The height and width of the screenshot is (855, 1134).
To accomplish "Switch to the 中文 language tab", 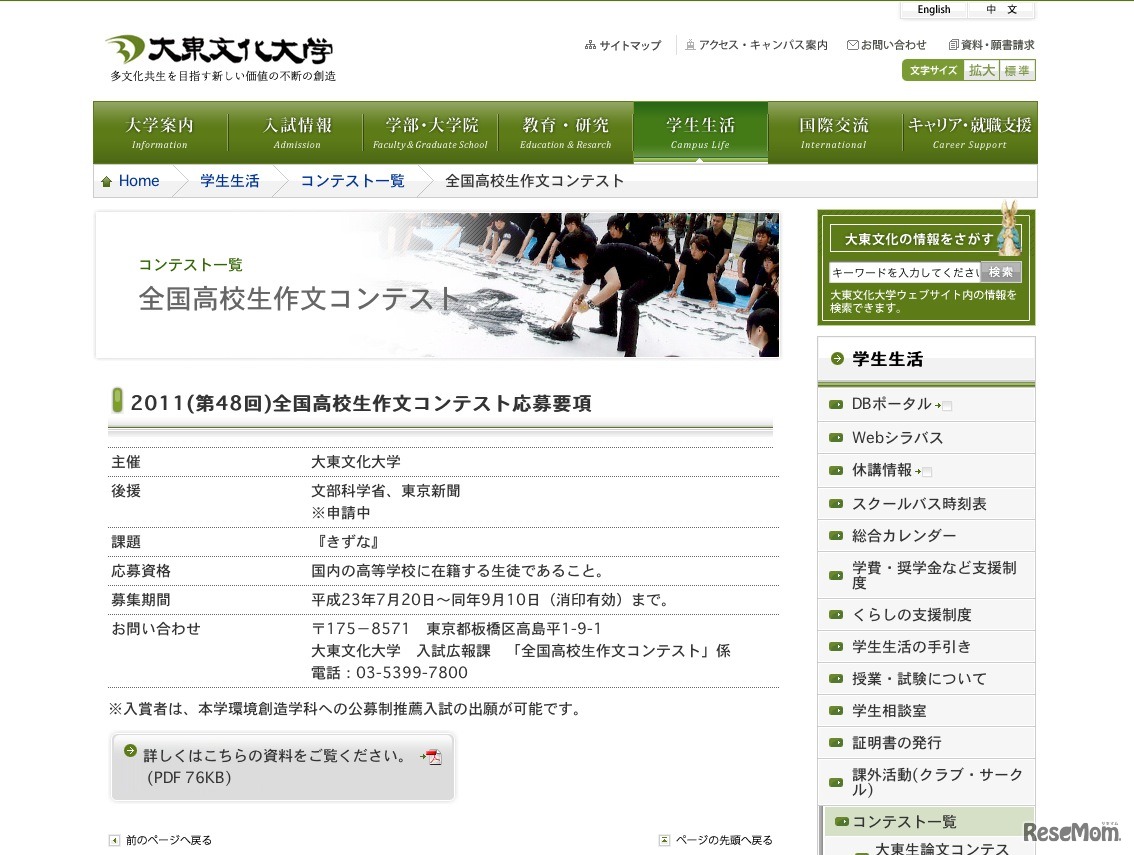I will tap(1001, 9).
